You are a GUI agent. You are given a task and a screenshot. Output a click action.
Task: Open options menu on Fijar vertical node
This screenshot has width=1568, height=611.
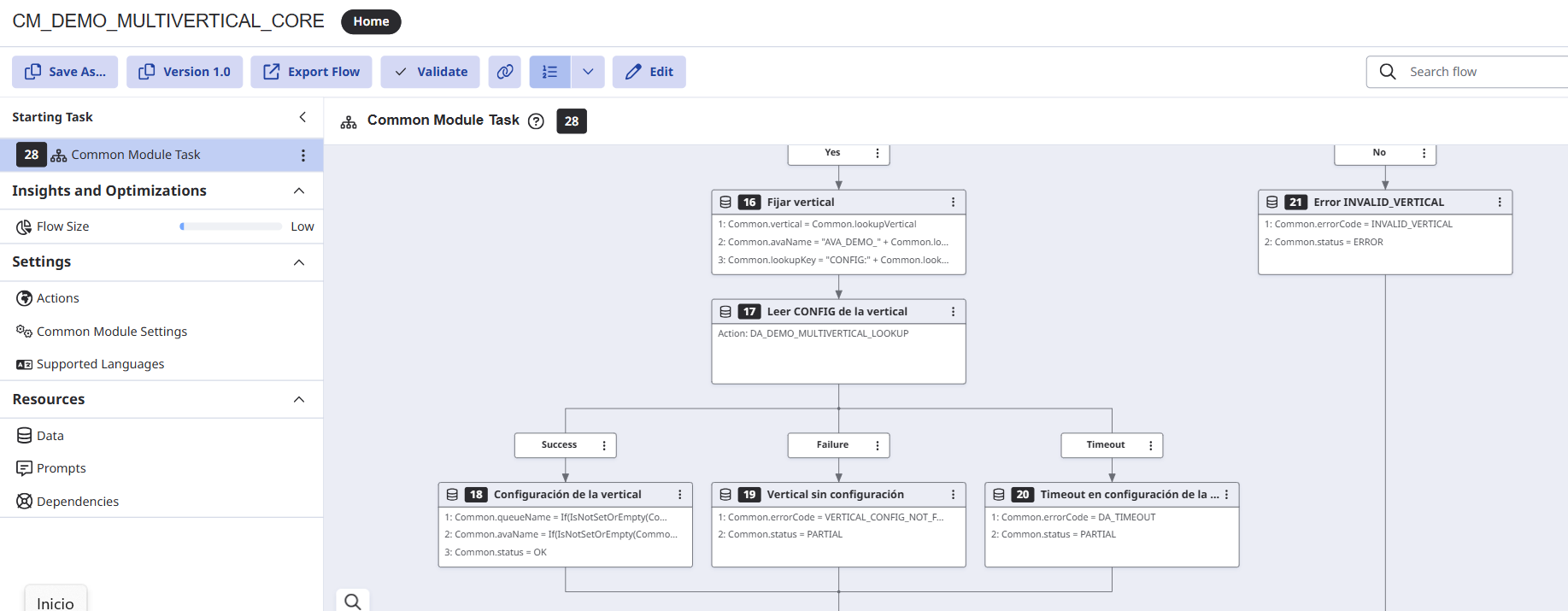coord(953,203)
